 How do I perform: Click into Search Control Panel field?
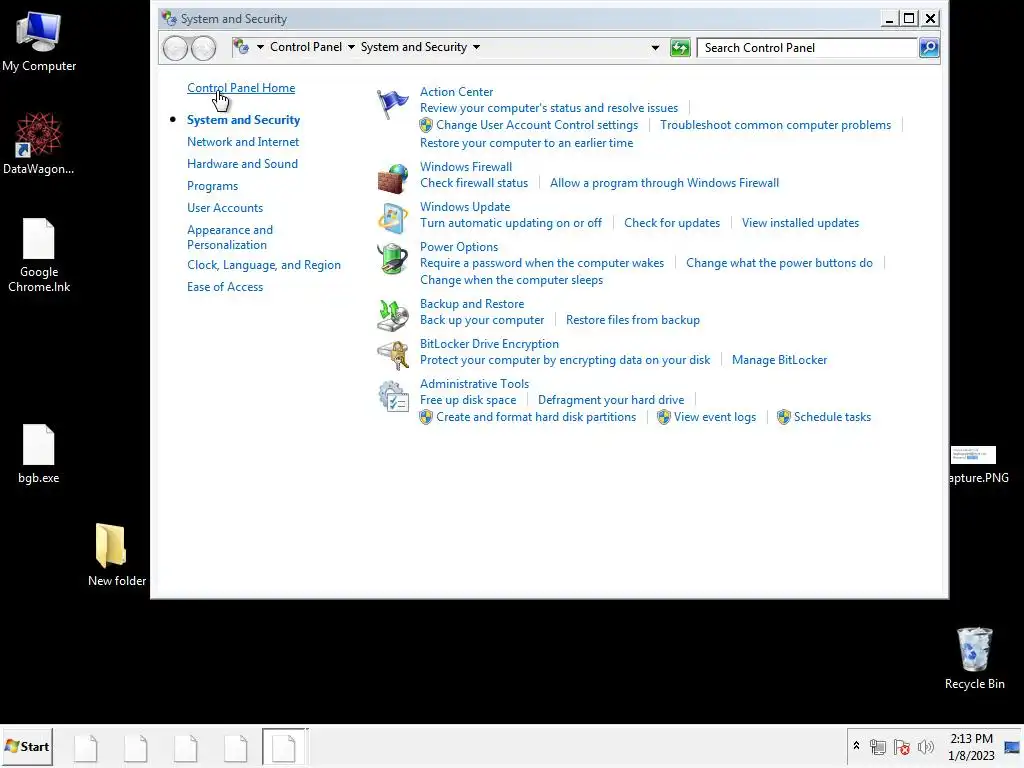coord(807,48)
